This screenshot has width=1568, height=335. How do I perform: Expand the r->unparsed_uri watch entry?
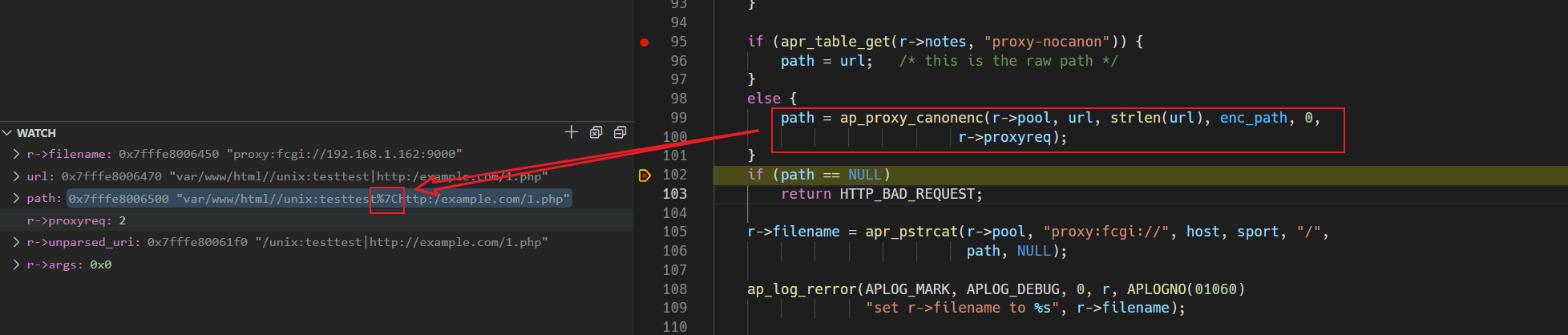16,242
